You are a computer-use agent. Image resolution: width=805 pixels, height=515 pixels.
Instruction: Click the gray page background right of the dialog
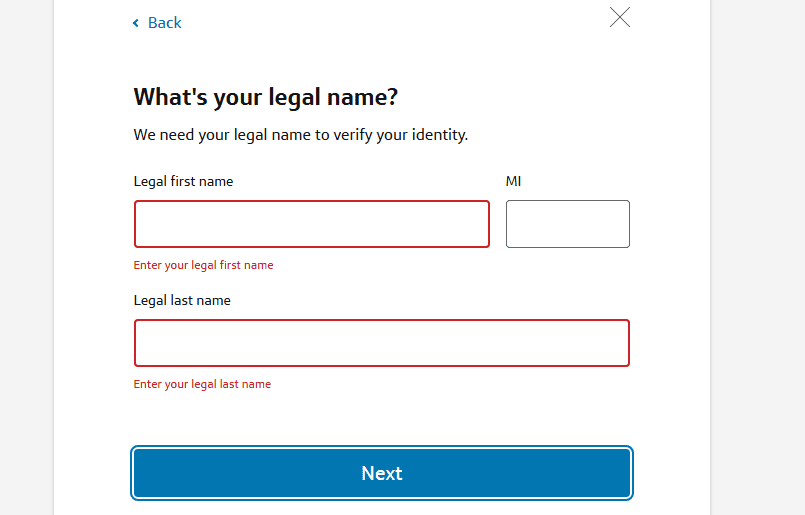pyautogui.click(x=758, y=257)
